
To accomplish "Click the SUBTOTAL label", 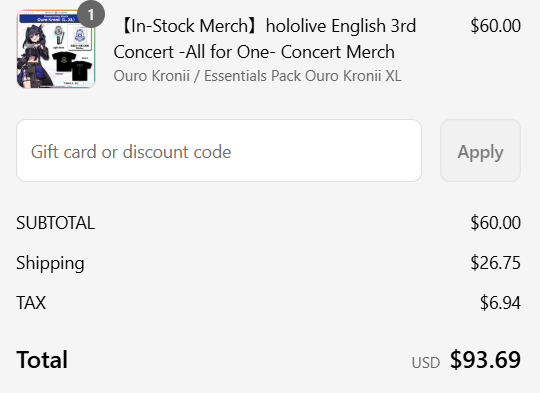I will click(55, 223).
